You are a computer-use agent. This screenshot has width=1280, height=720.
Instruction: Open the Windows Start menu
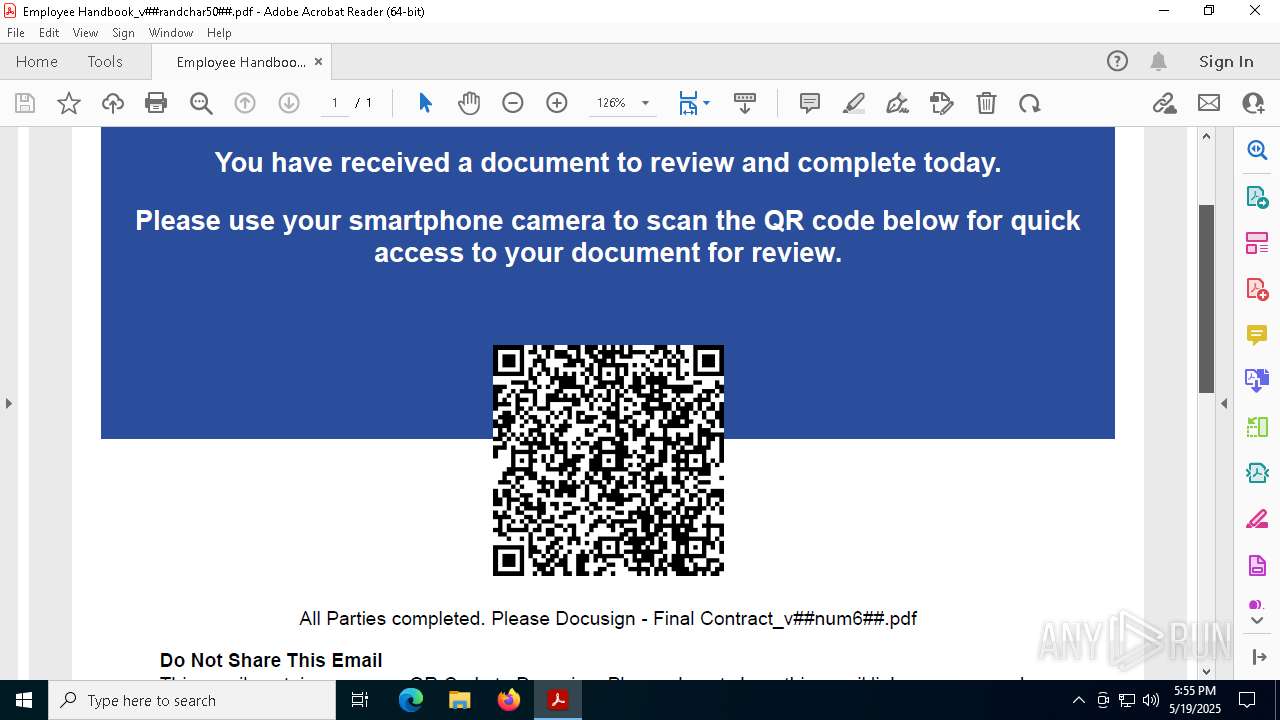24,700
